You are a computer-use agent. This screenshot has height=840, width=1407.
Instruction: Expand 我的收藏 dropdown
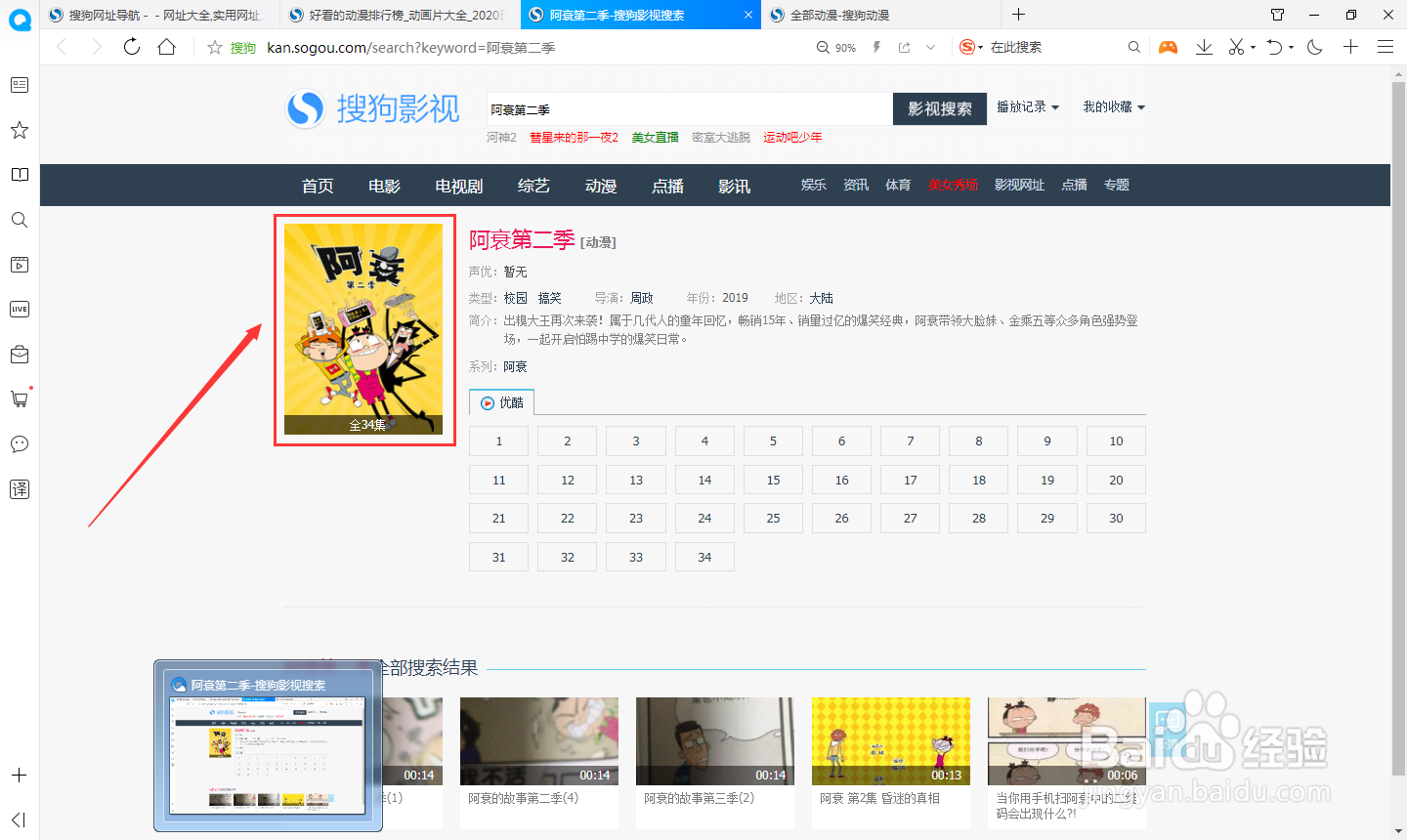[1114, 106]
